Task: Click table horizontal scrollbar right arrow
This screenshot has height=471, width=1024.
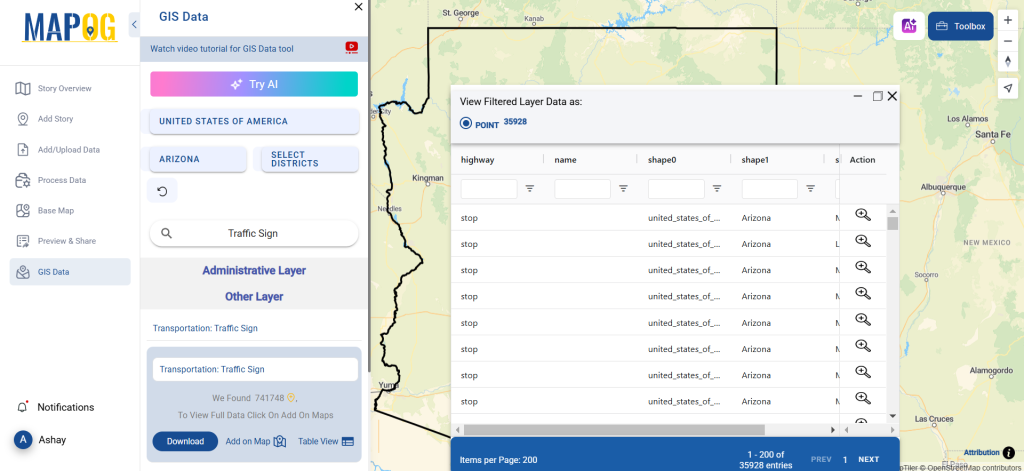Action: point(833,430)
